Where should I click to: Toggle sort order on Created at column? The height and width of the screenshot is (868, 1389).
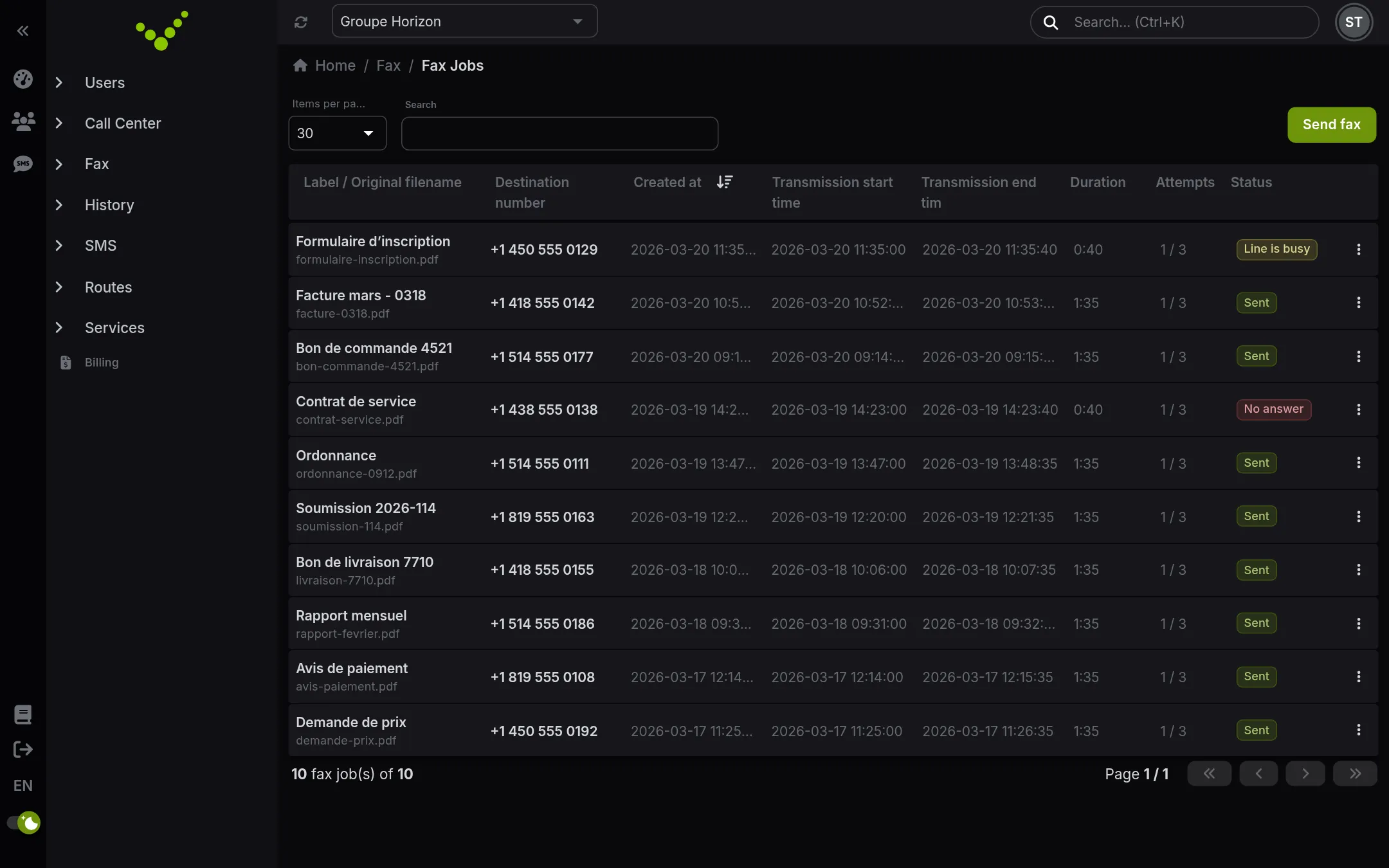click(725, 182)
